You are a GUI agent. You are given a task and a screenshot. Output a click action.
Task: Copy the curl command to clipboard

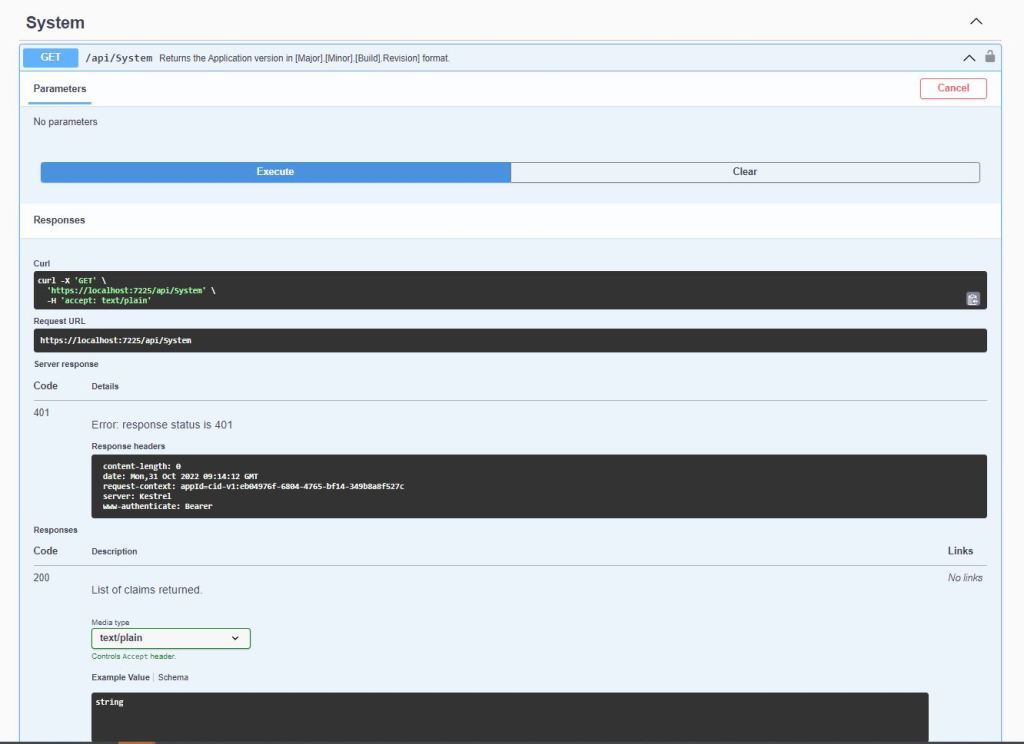[972, 298]
